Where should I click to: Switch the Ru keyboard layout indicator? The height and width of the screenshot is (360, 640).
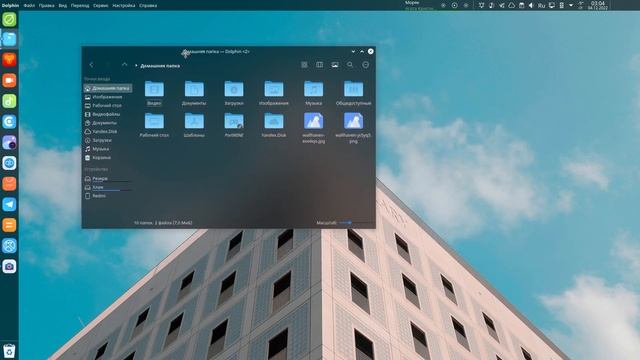coord(541,5)
